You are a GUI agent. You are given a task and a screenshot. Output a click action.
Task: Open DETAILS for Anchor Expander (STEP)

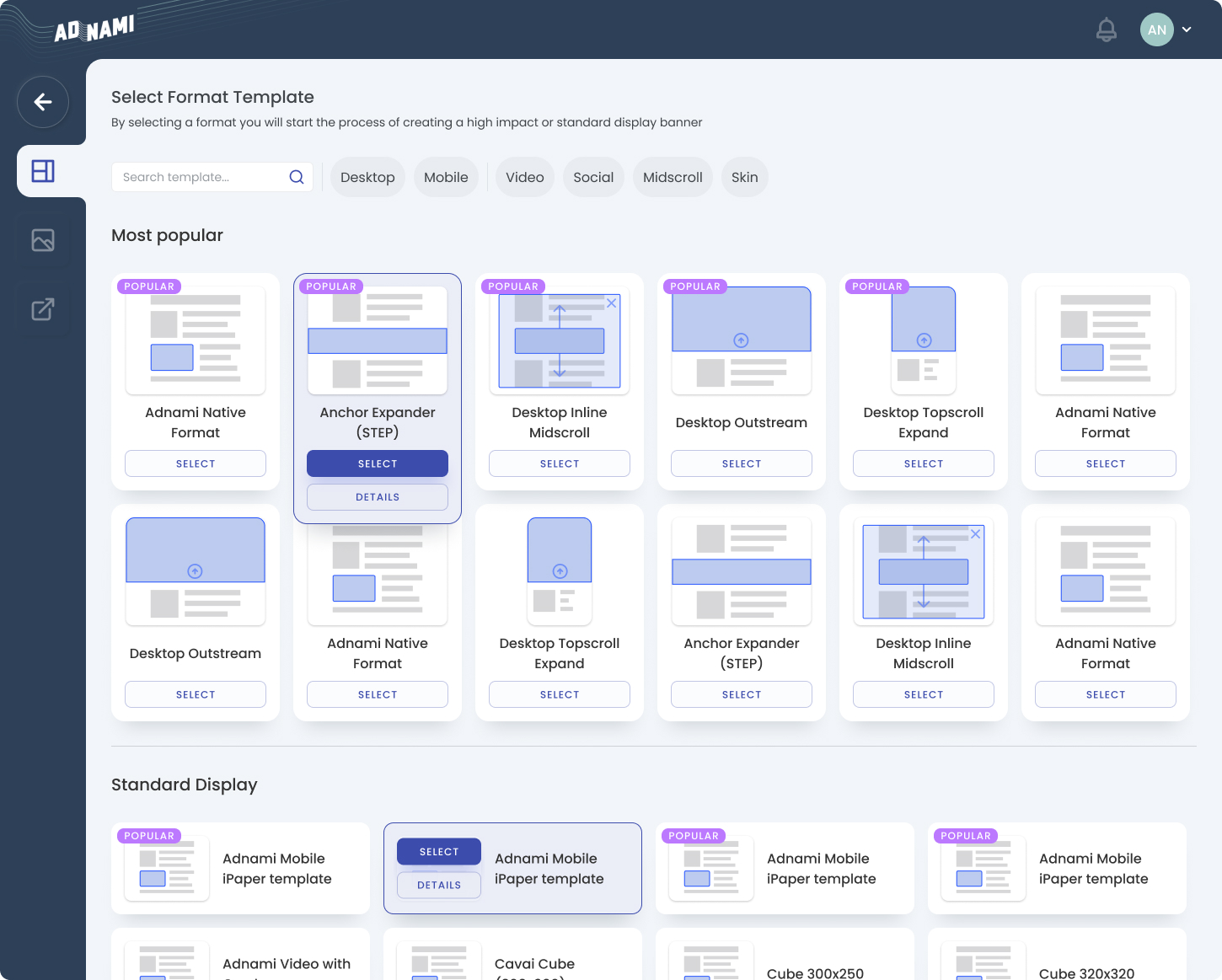click(378, 497)
